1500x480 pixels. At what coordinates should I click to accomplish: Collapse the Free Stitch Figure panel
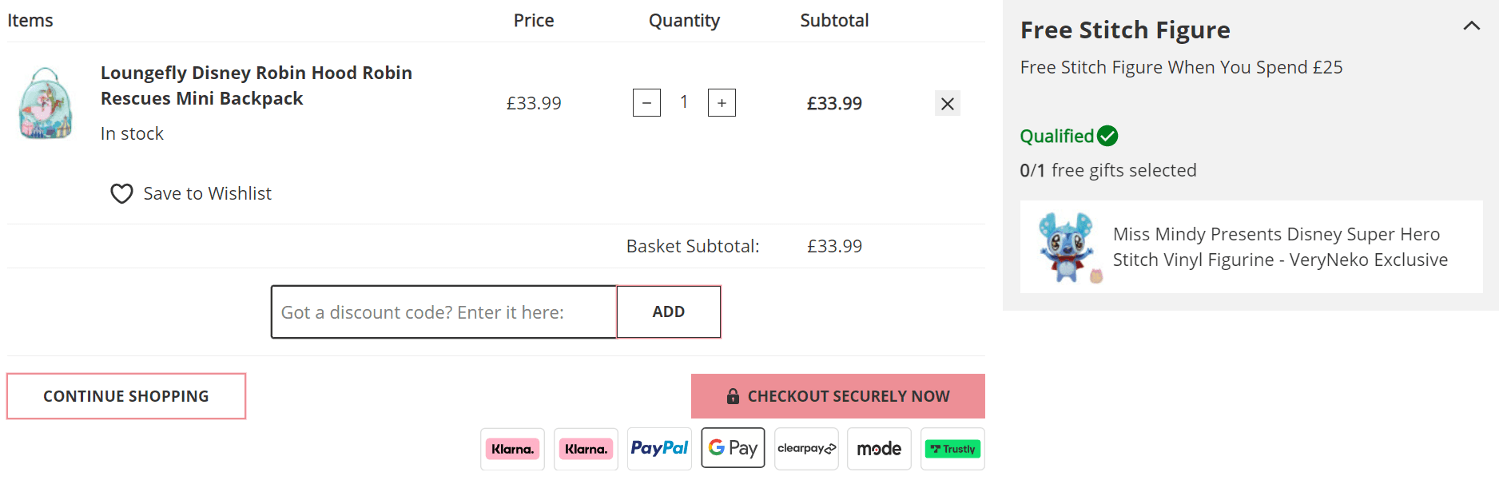click(x=1472, y=26)
